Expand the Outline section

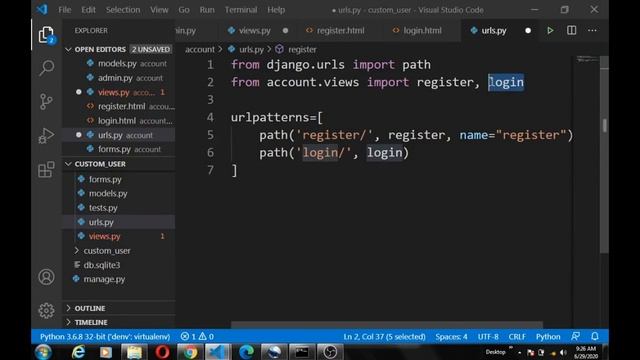tap(90, 308)
